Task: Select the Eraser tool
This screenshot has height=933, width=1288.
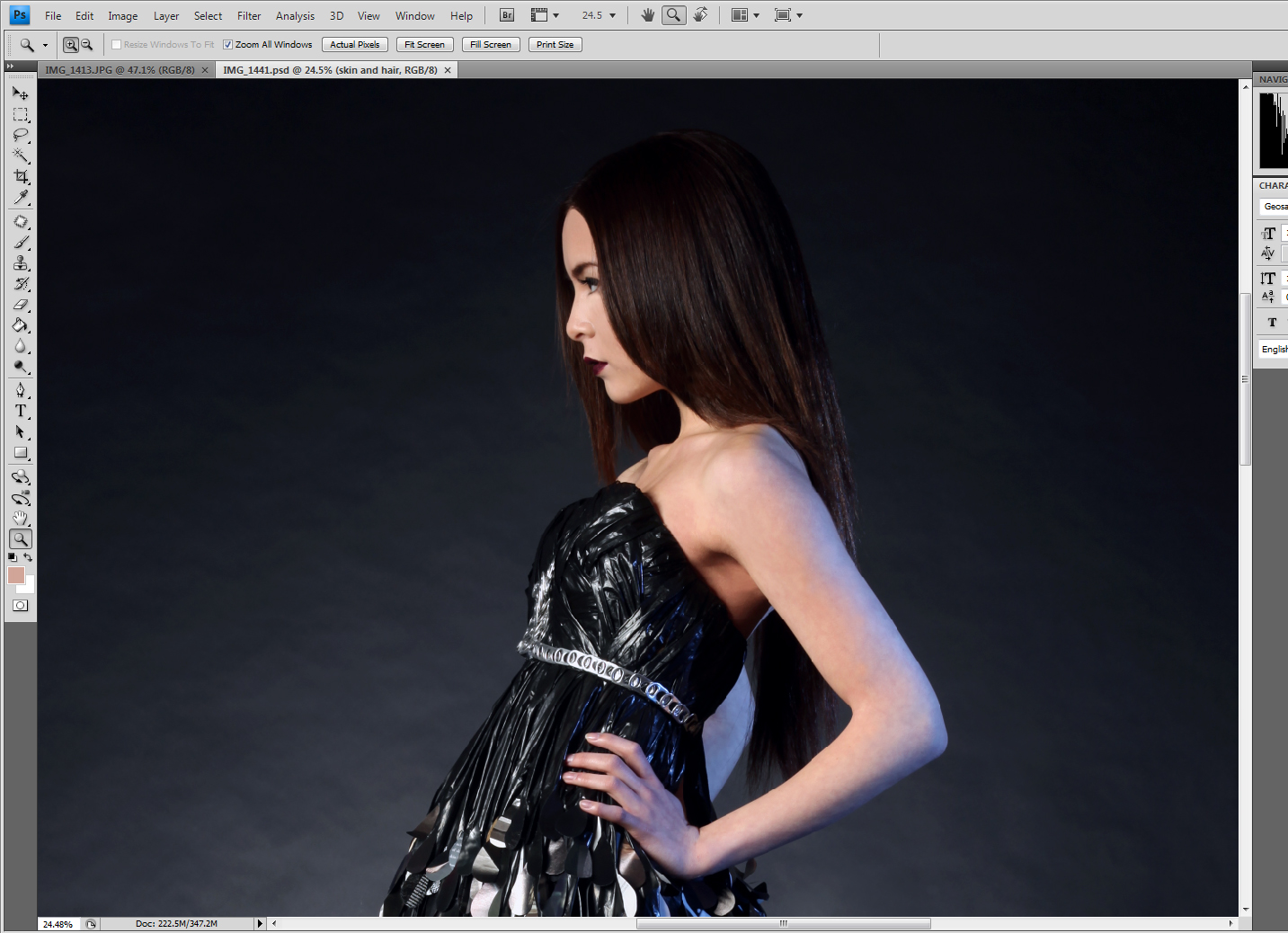Action: pos(20,305)
